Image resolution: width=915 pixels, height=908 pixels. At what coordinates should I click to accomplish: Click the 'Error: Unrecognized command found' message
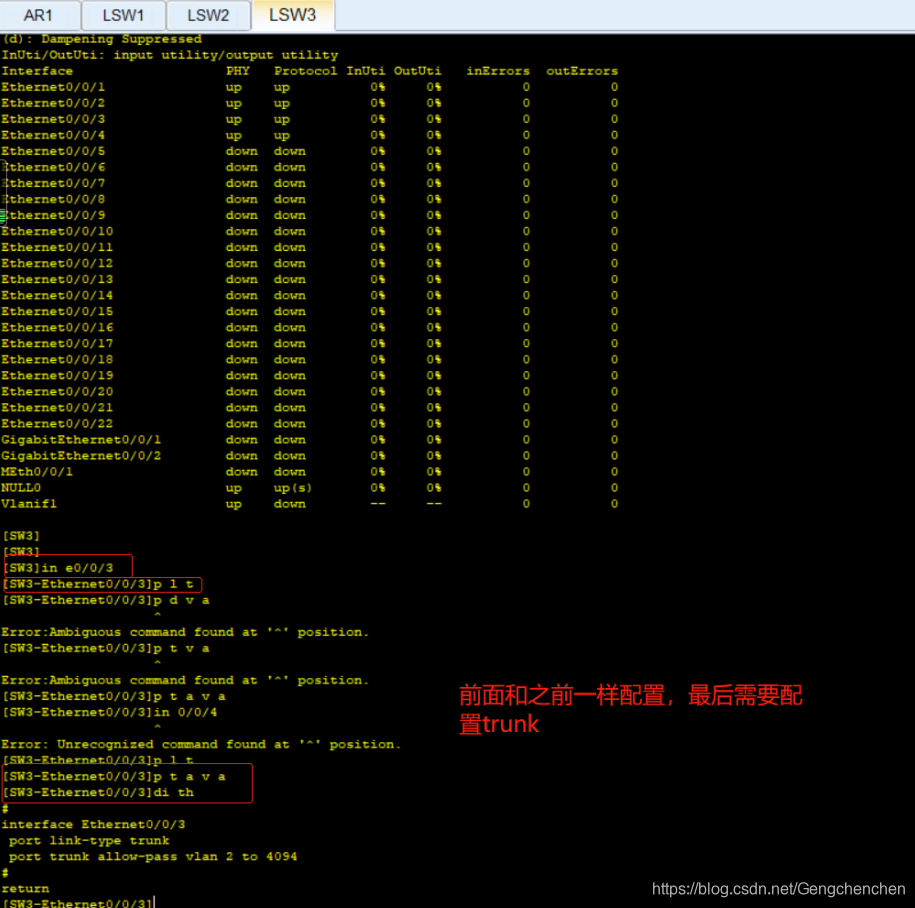click(201, 744)
